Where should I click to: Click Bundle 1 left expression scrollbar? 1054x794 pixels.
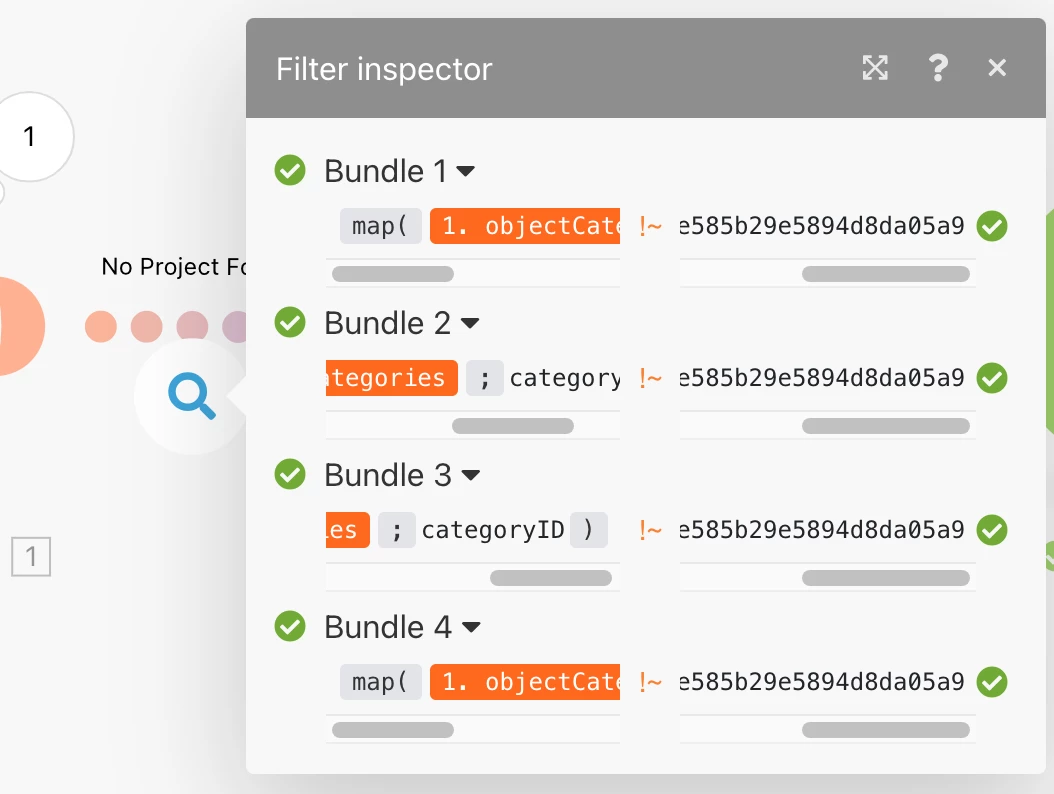click(392, 274)
